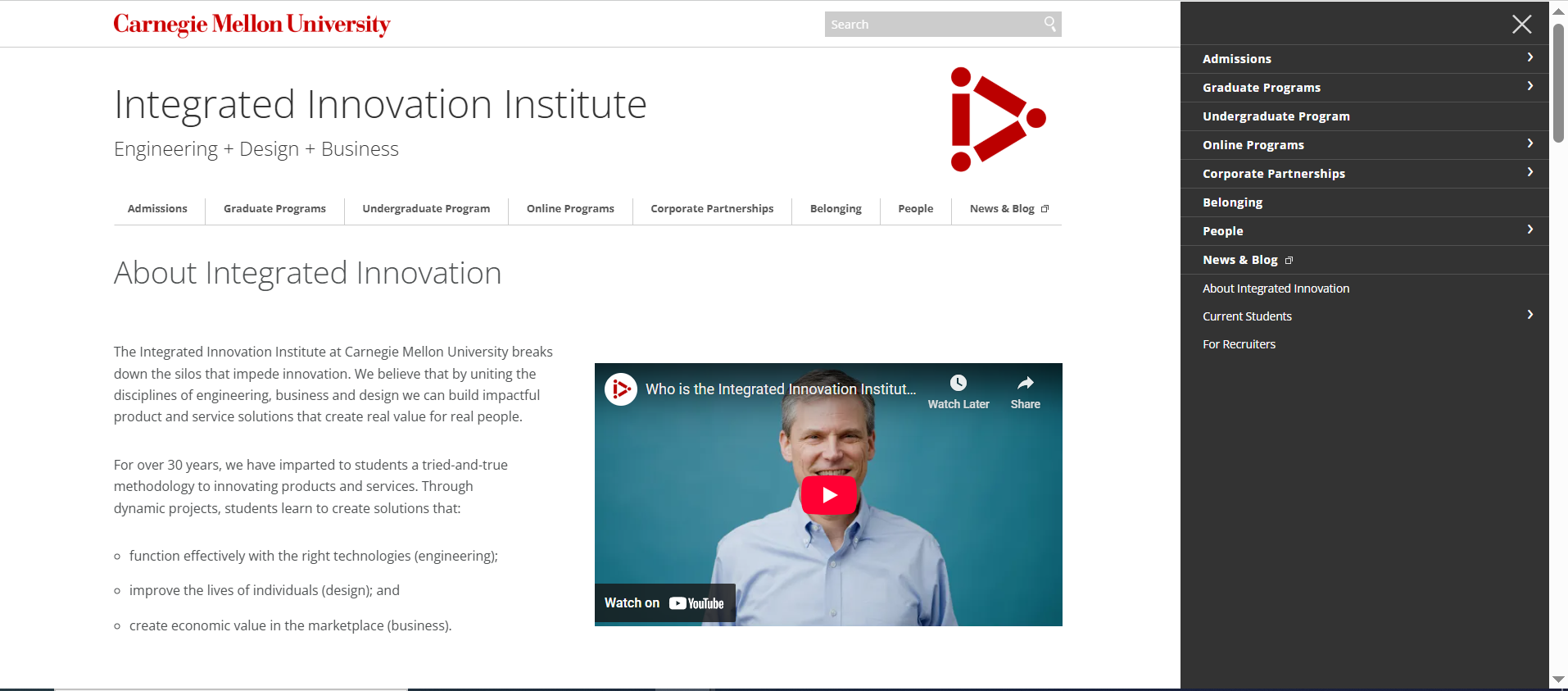Viewport: 1568px width, 691px height.
Task: Close the side menu with X icon
Action: [1521, 25]
